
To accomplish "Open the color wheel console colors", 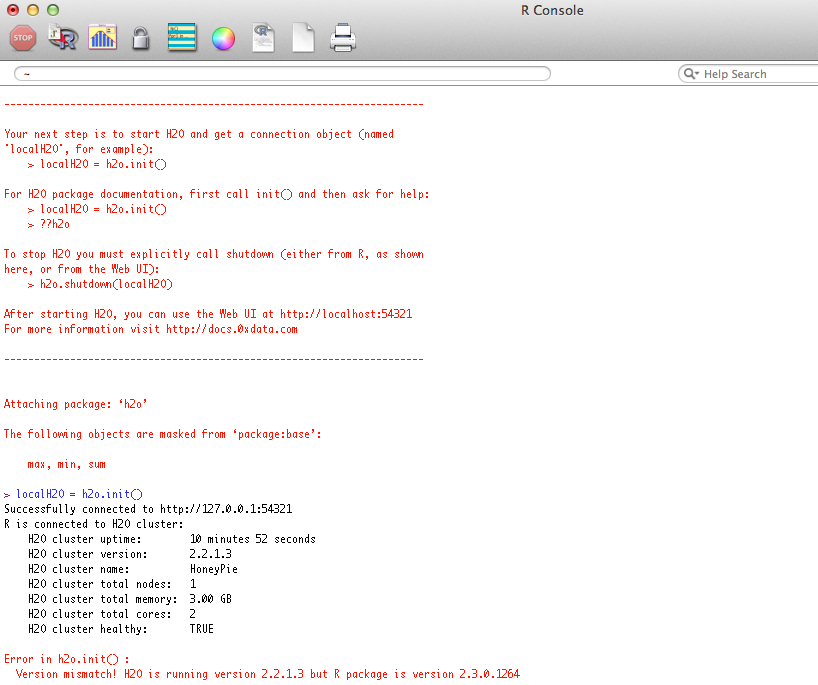I will (223, 39).
